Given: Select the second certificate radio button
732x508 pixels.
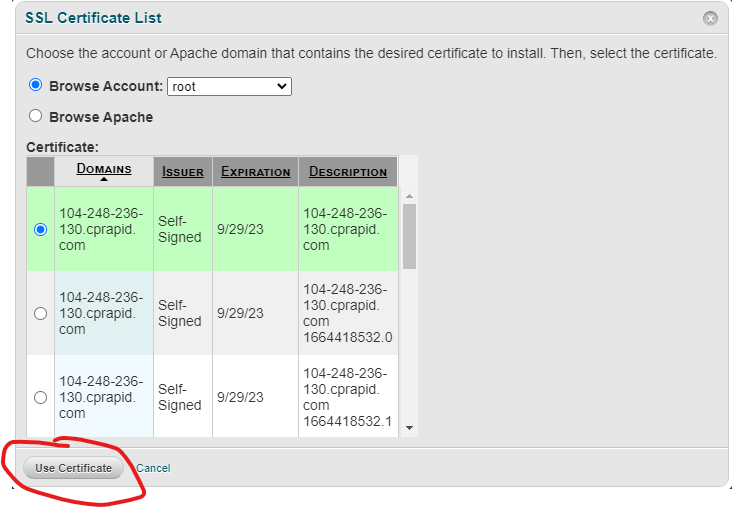Looking at the screenshot, I should click(40, 313).
